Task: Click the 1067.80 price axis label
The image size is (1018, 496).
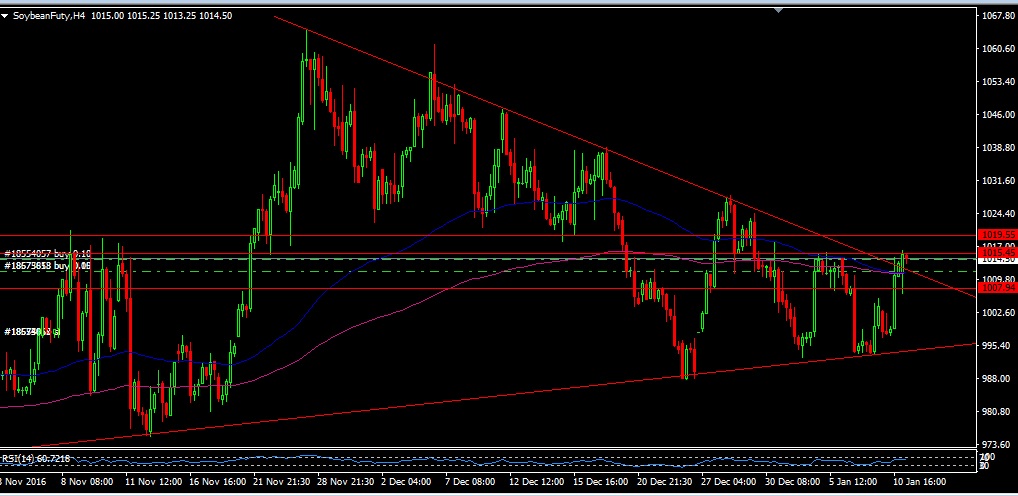Action: tap(996, 16)
